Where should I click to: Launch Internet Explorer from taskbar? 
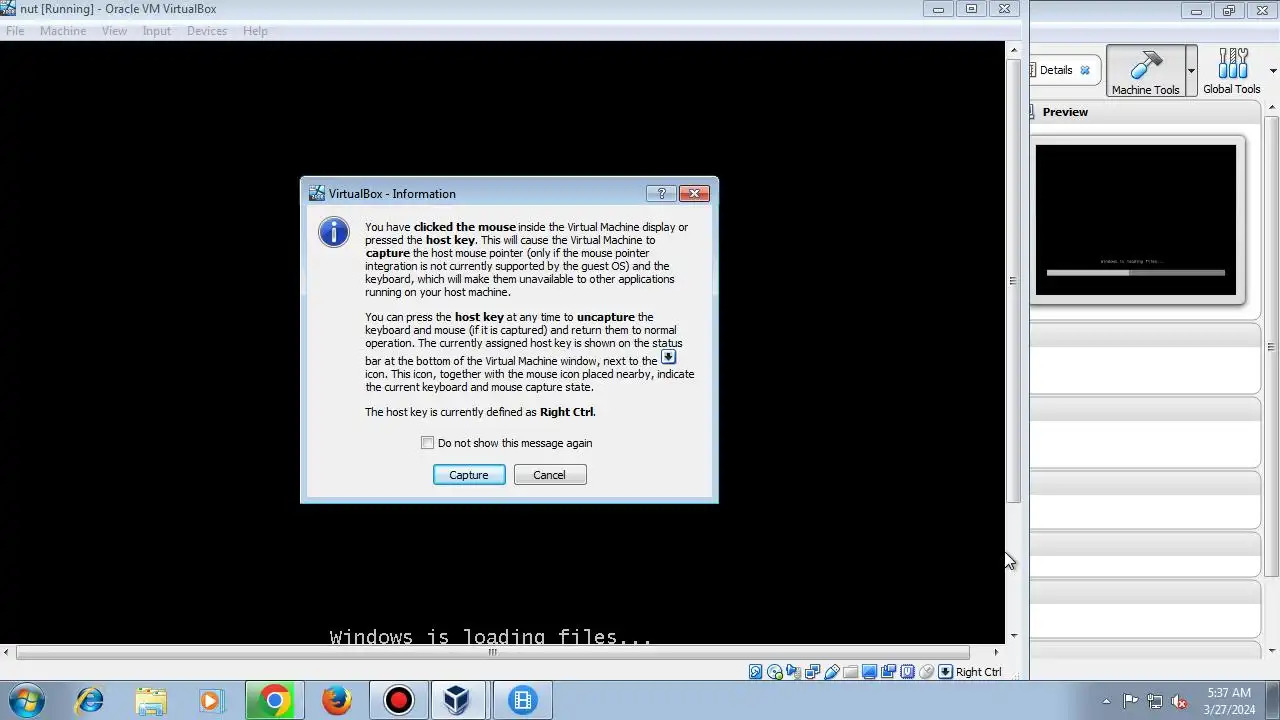click(x=90, y=700)
